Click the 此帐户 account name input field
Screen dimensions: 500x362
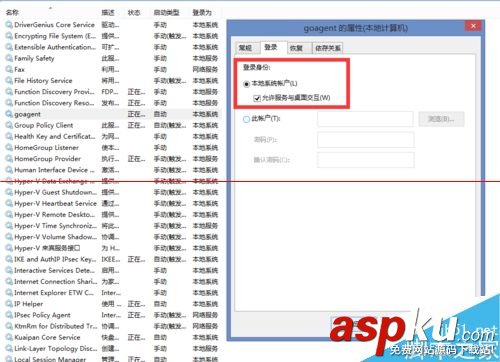coord(365,119)
